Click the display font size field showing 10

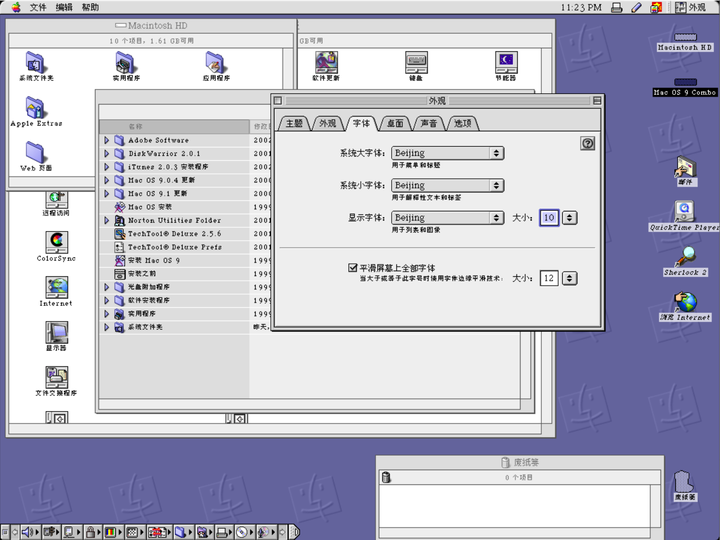pyautogui.click(x=549, y=218)
